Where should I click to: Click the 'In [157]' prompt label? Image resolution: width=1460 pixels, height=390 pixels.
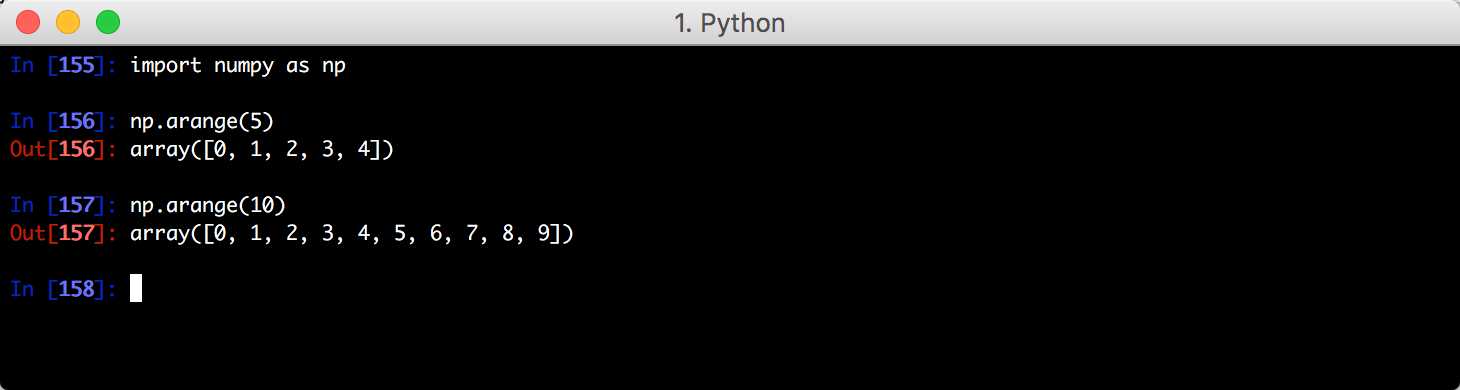64,206
